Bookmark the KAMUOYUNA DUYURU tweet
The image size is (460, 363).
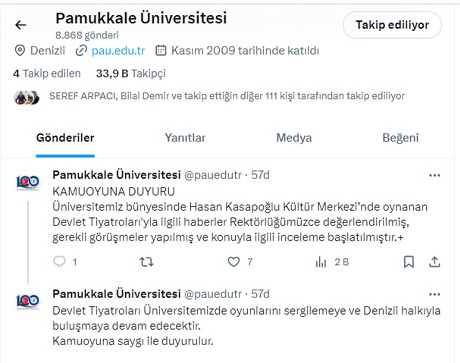pos(409,262)
